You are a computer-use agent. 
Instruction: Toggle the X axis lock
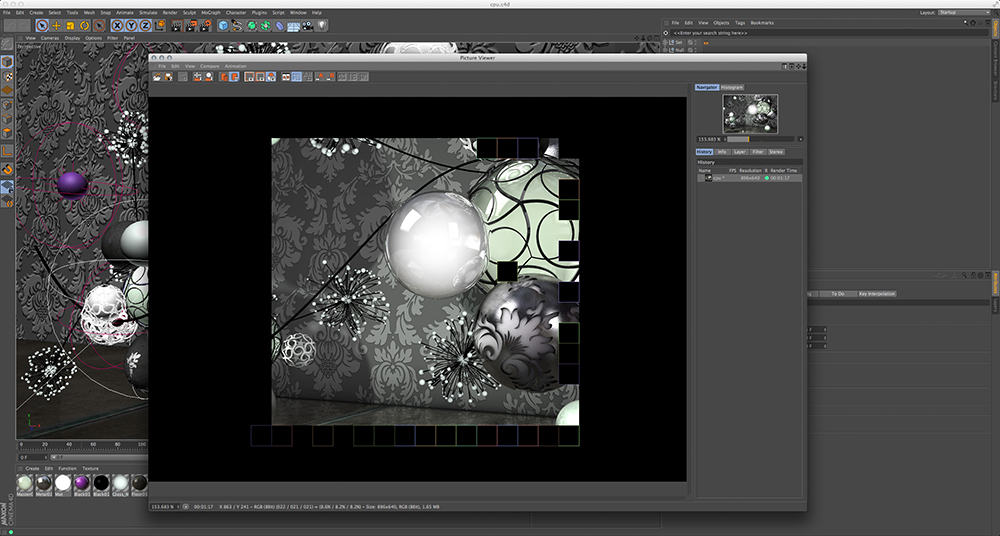pos(118,24)
